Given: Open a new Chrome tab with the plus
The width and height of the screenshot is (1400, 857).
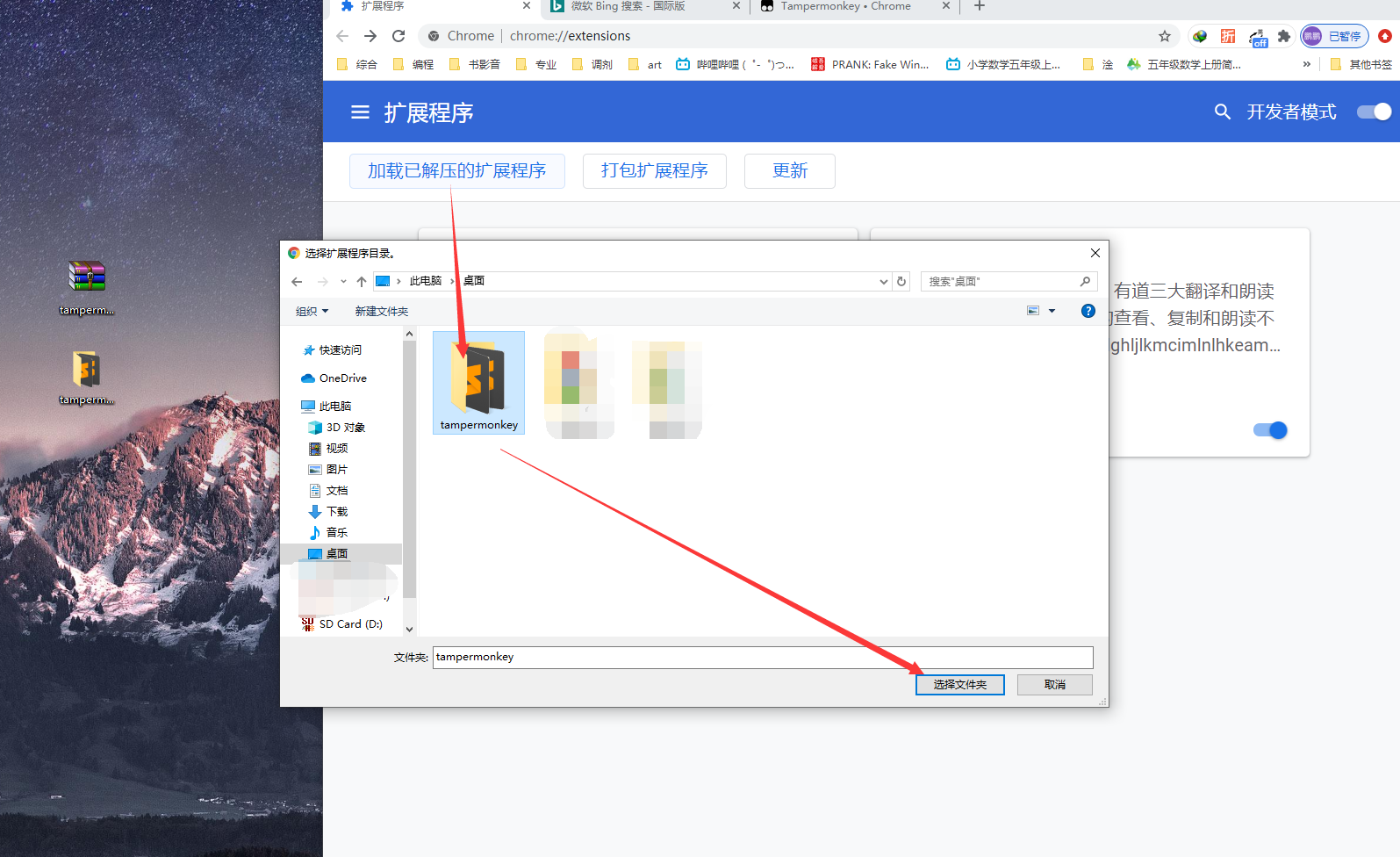Looking at the screenshot, I should click(x=980, y=6).
